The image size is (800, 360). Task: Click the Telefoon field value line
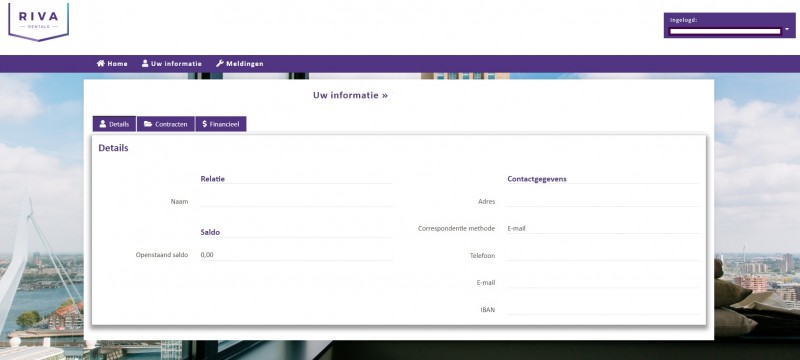click(x=603, y=255)
